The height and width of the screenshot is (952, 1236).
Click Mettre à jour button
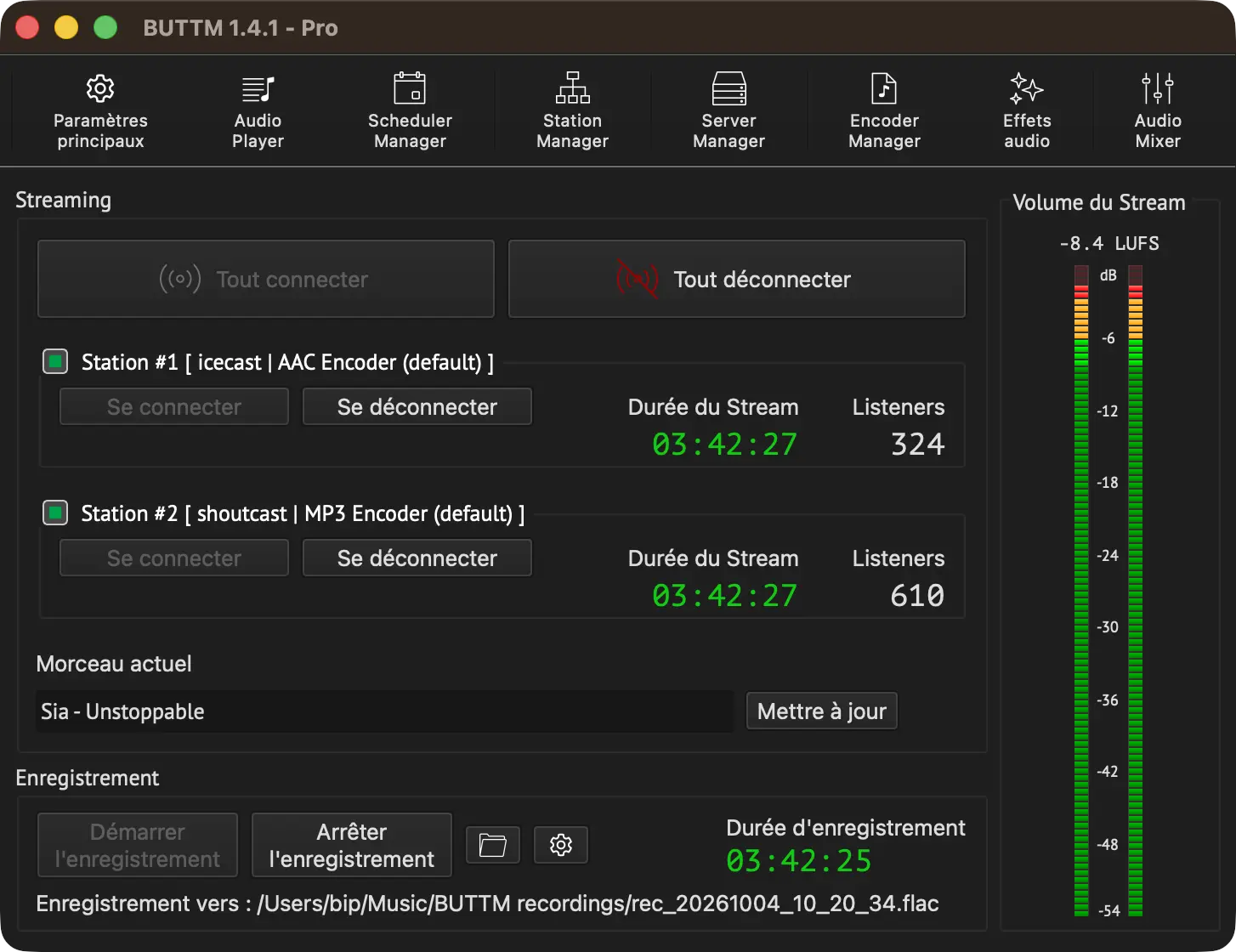(822, 711)
